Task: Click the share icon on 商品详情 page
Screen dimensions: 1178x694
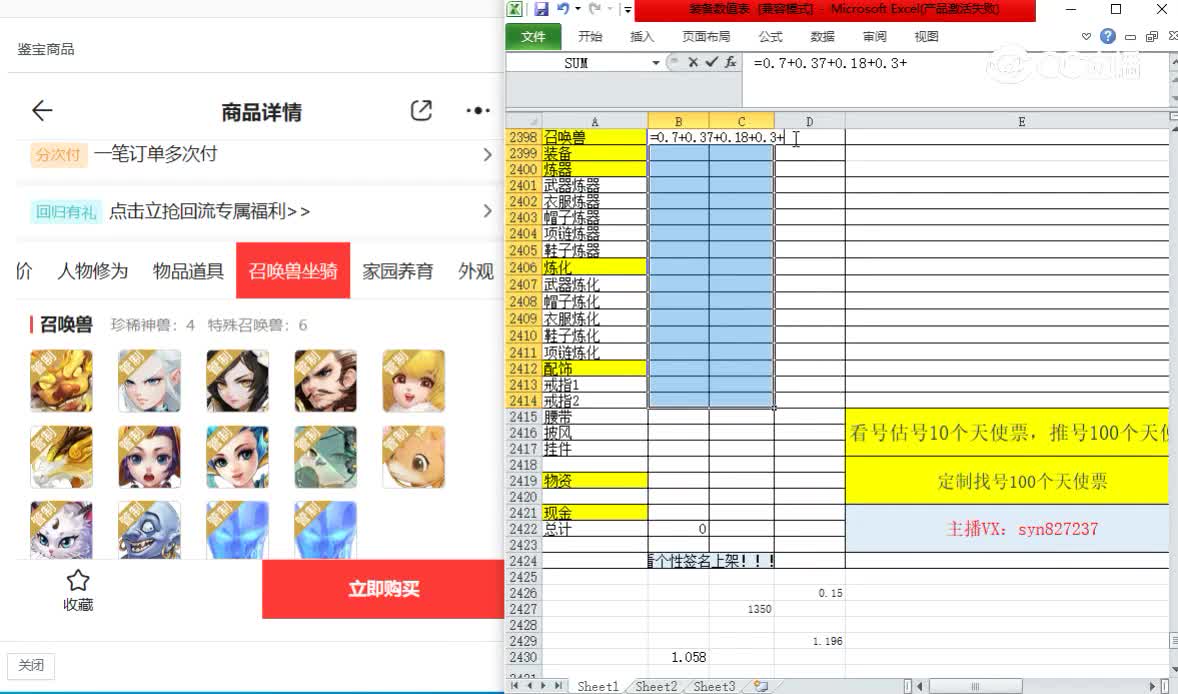Action: (420, 111)
